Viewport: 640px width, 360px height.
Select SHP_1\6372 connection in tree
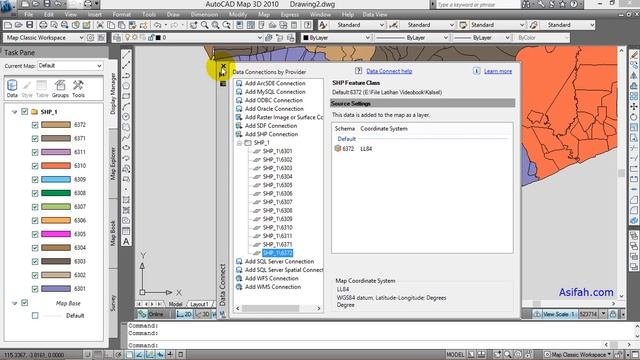coord(277,253)
